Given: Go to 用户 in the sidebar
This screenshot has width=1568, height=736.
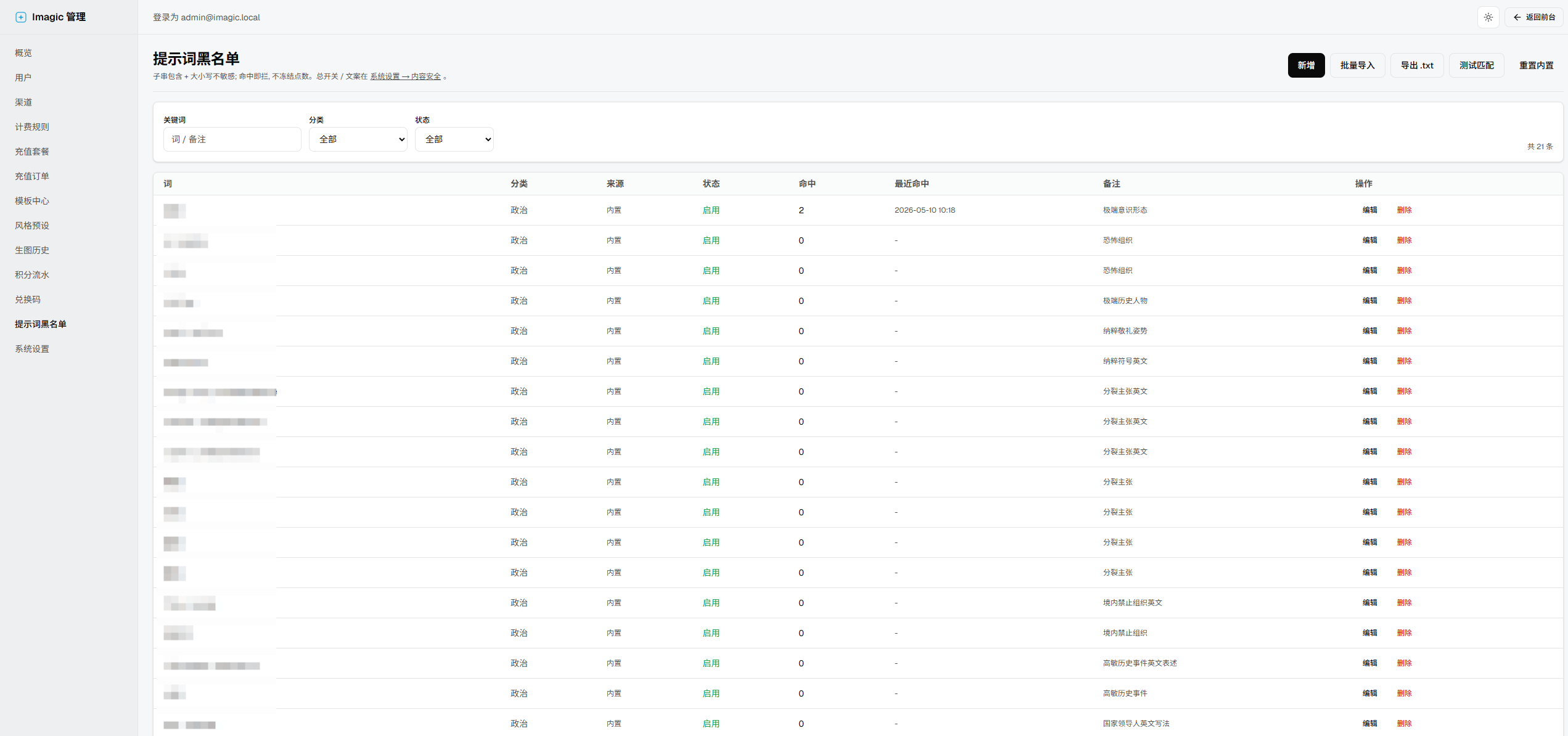Looking at the screenshot, I should 23,78.
